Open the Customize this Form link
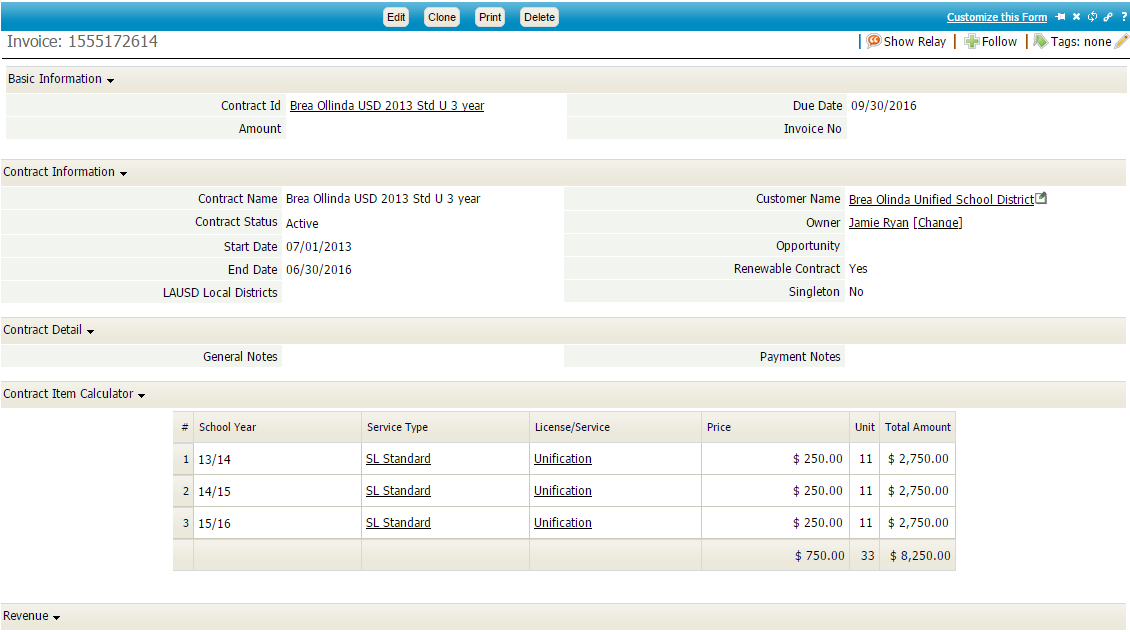Screen dimensions: 1130x632 pyautogui.click(x=996, y=17)
